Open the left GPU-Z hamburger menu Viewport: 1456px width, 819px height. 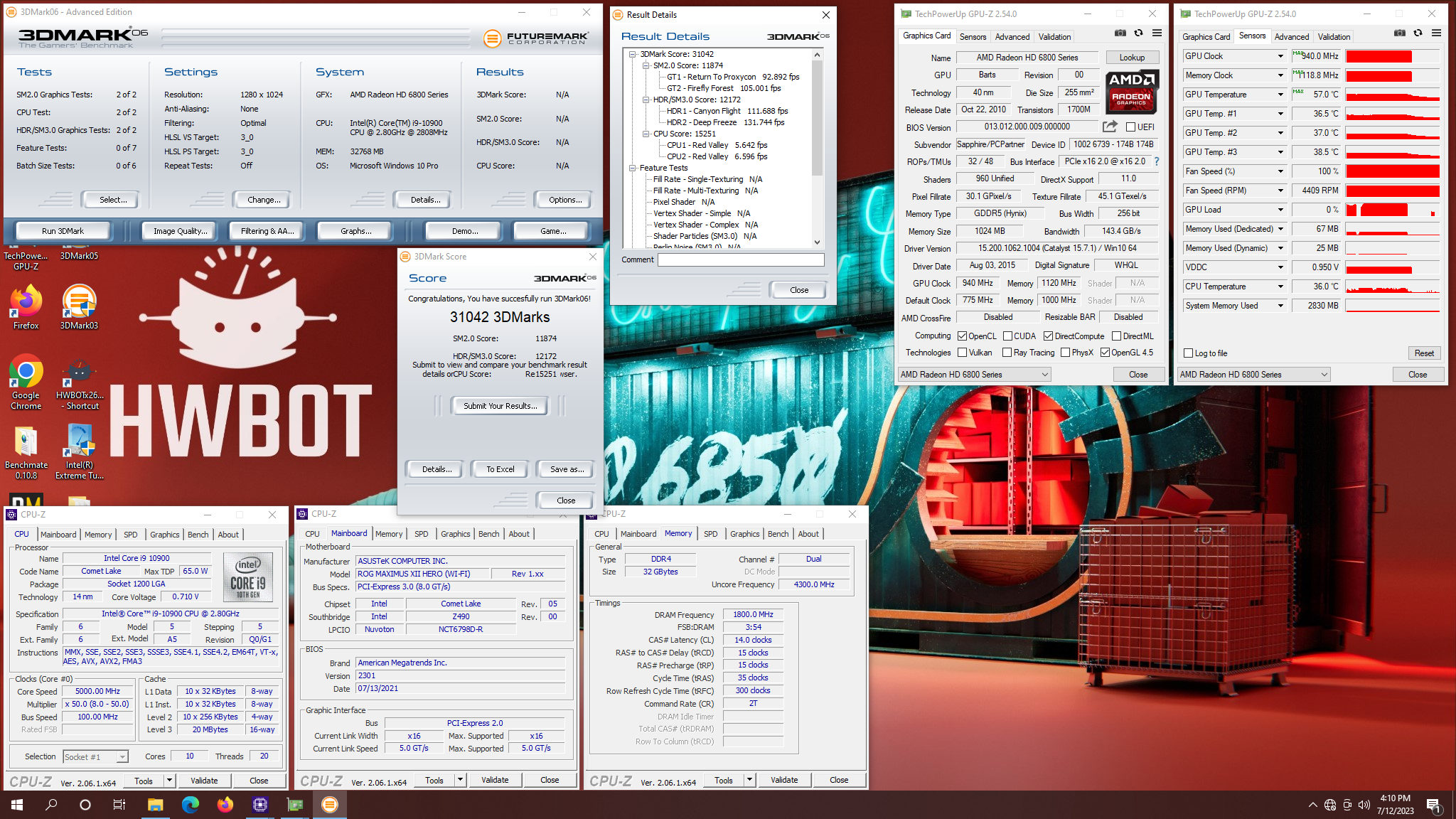pyautogui.click(x=1157, y=33)
